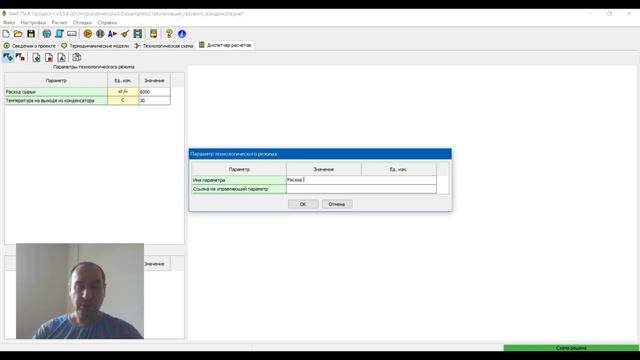
Task: Open the Расчет menu
Action: [x=60, y=22]
